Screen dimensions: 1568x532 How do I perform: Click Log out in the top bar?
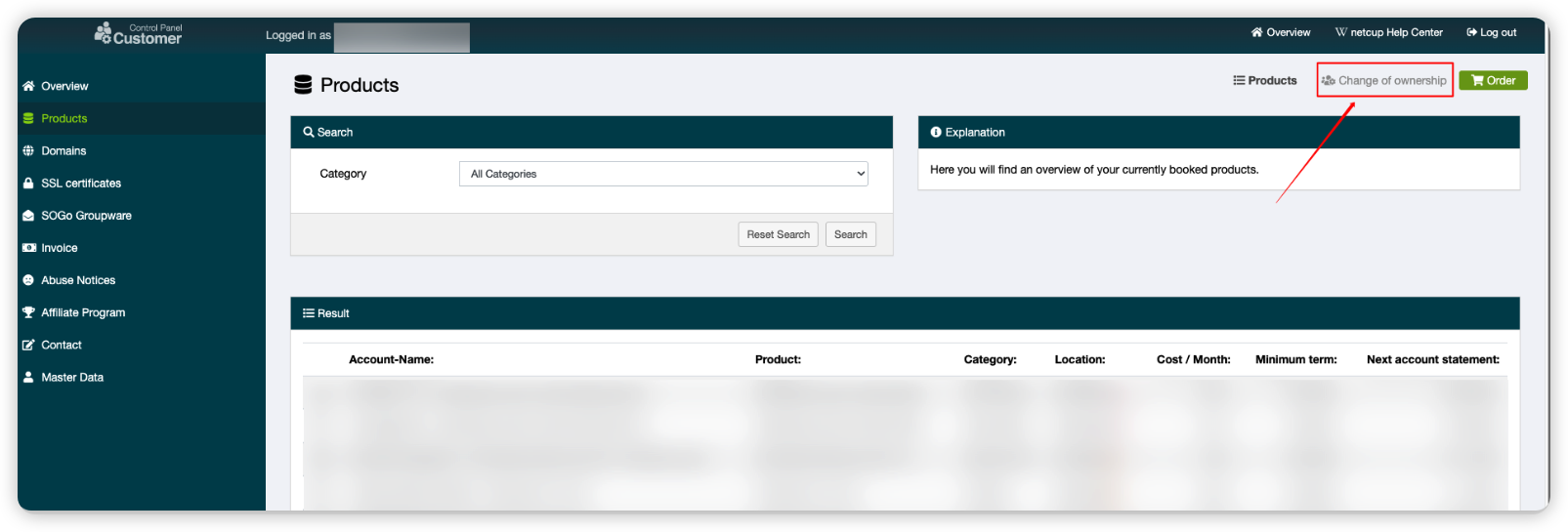click(x=1492, y=32)
